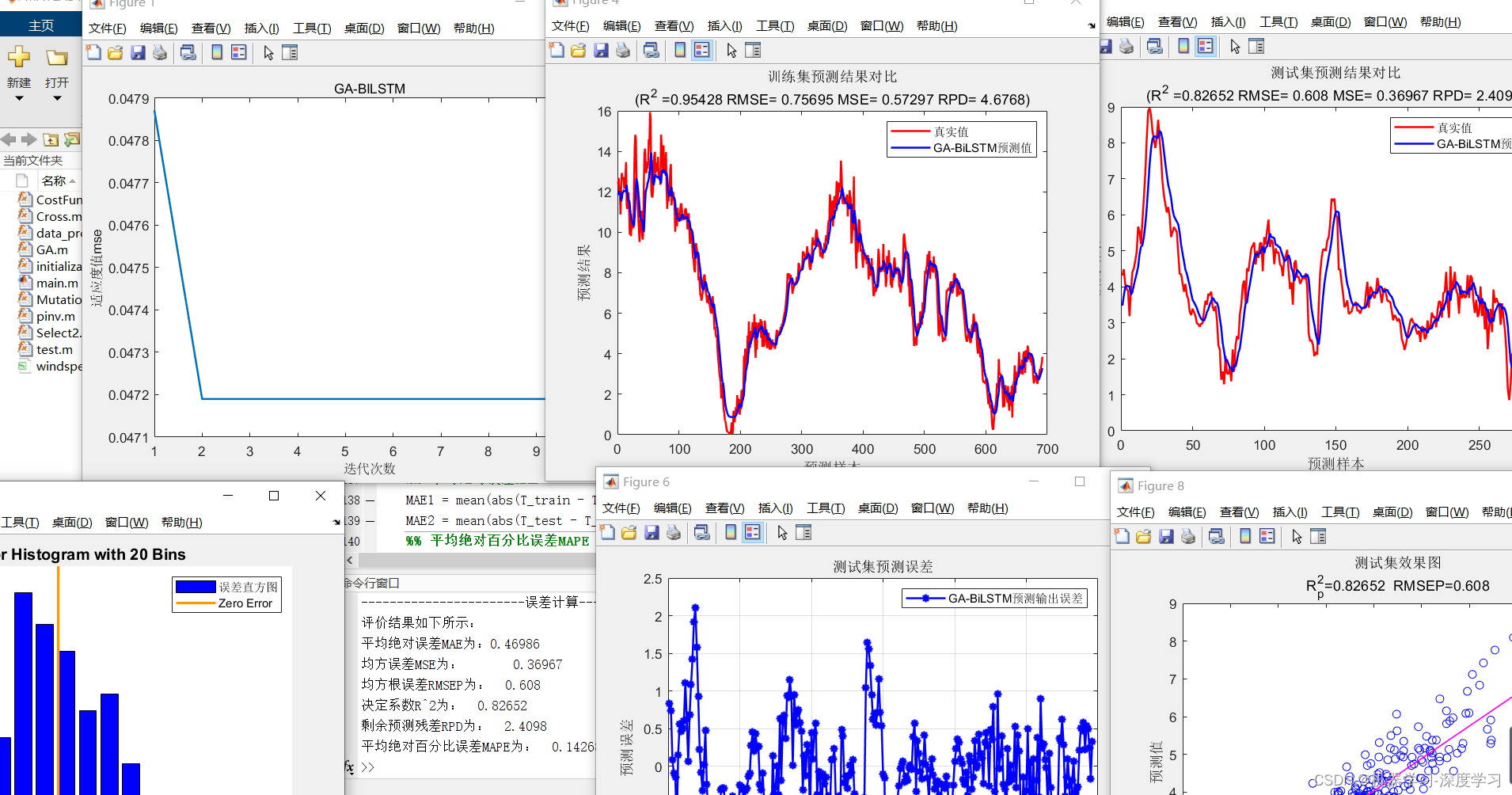Click New Figure icon in Figure 6 toolbar
Viewport: 1512px width, 795px height.
click(607, 533)
